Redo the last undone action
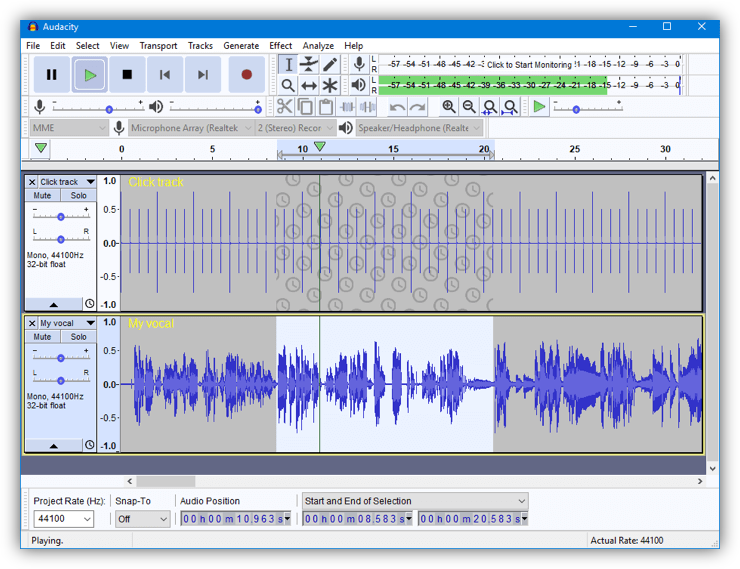The image size is (740, 569). 418,107
